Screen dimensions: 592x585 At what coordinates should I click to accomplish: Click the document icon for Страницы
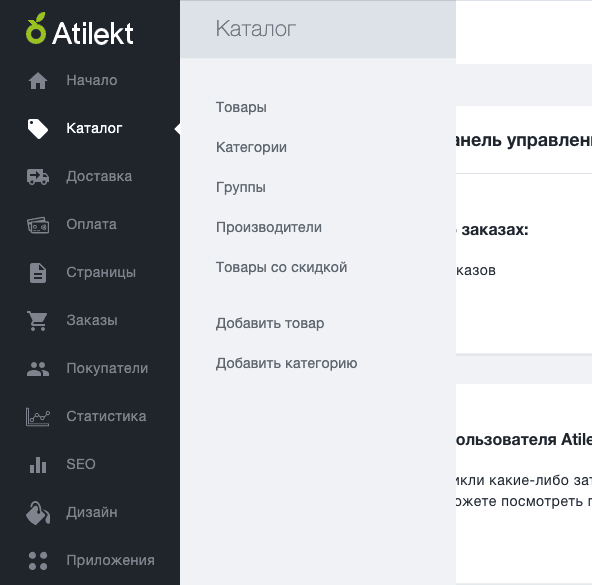(38, 273)
